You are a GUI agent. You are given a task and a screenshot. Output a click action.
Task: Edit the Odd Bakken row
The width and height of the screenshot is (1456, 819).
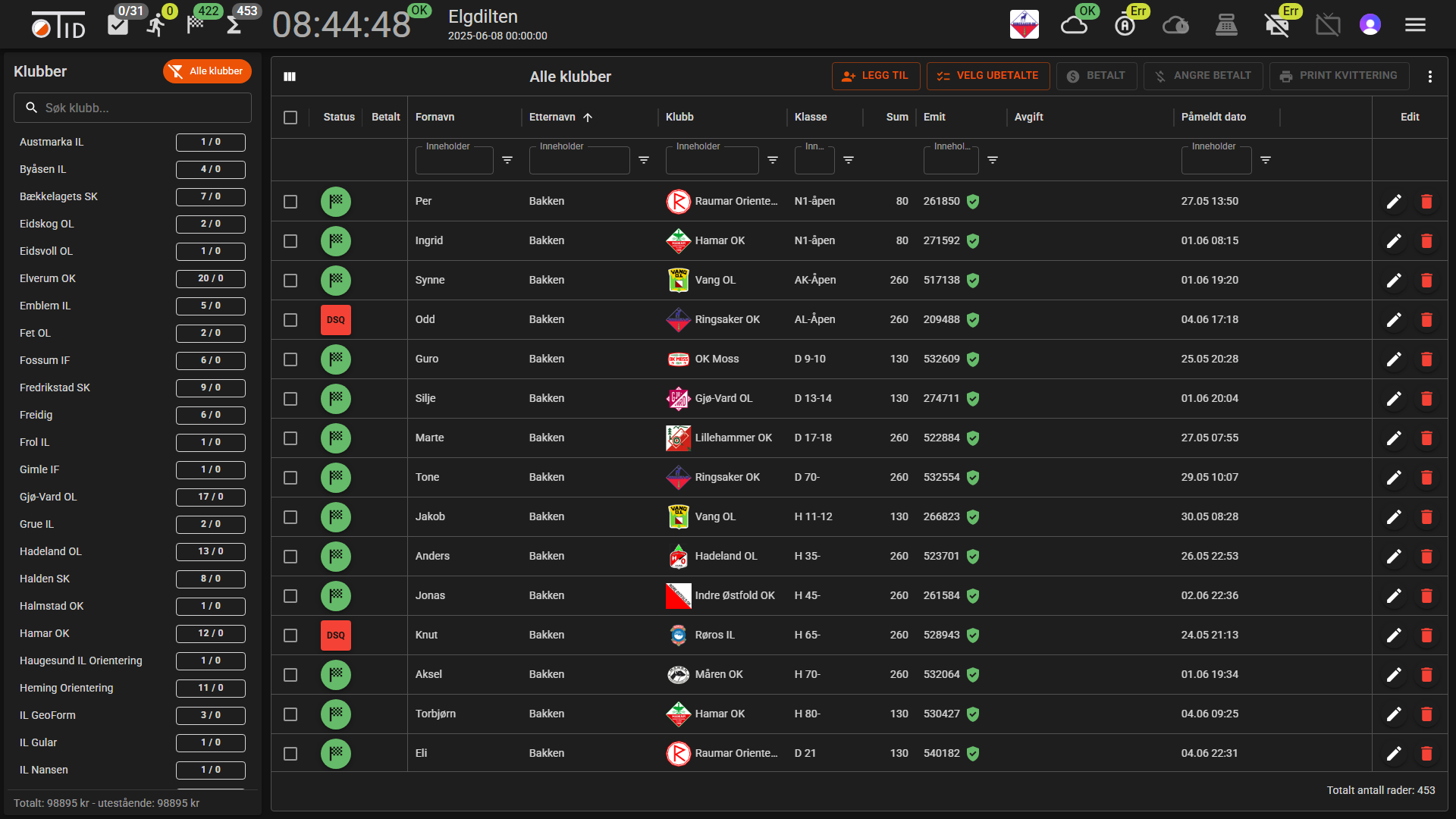pyautogui.click(x=1394, y=320)
